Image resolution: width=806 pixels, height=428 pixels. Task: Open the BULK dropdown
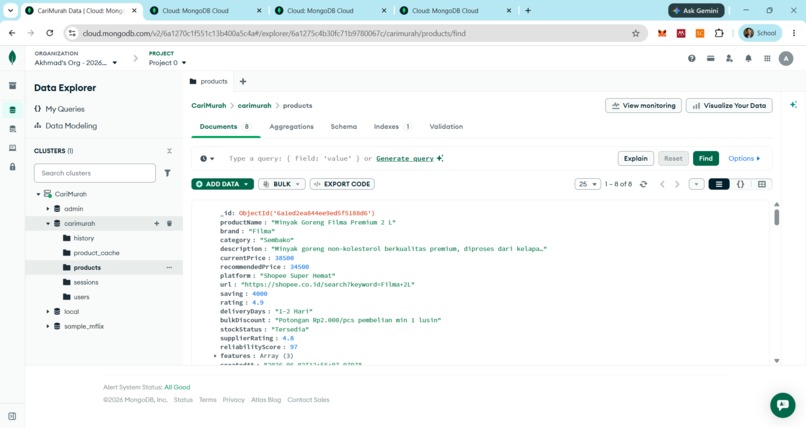click(x=282, y=184)
